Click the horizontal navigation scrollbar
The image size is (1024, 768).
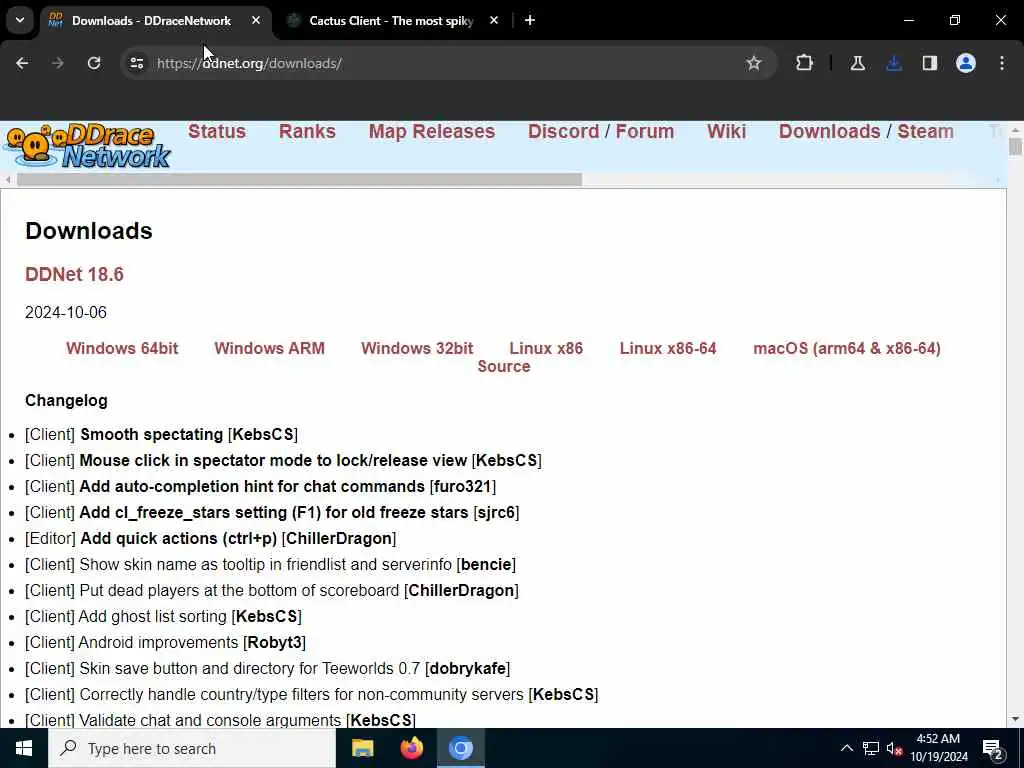(299, 180)
